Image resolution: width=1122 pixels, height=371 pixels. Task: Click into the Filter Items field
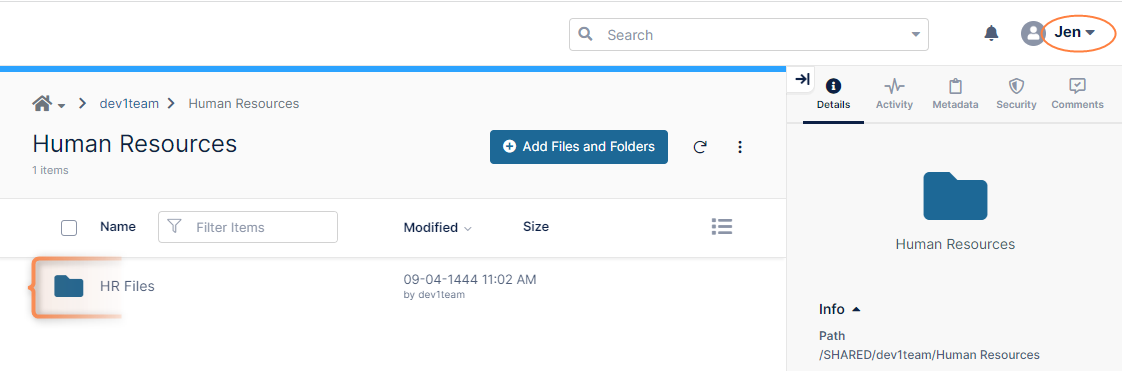click(x=248, y=227)
